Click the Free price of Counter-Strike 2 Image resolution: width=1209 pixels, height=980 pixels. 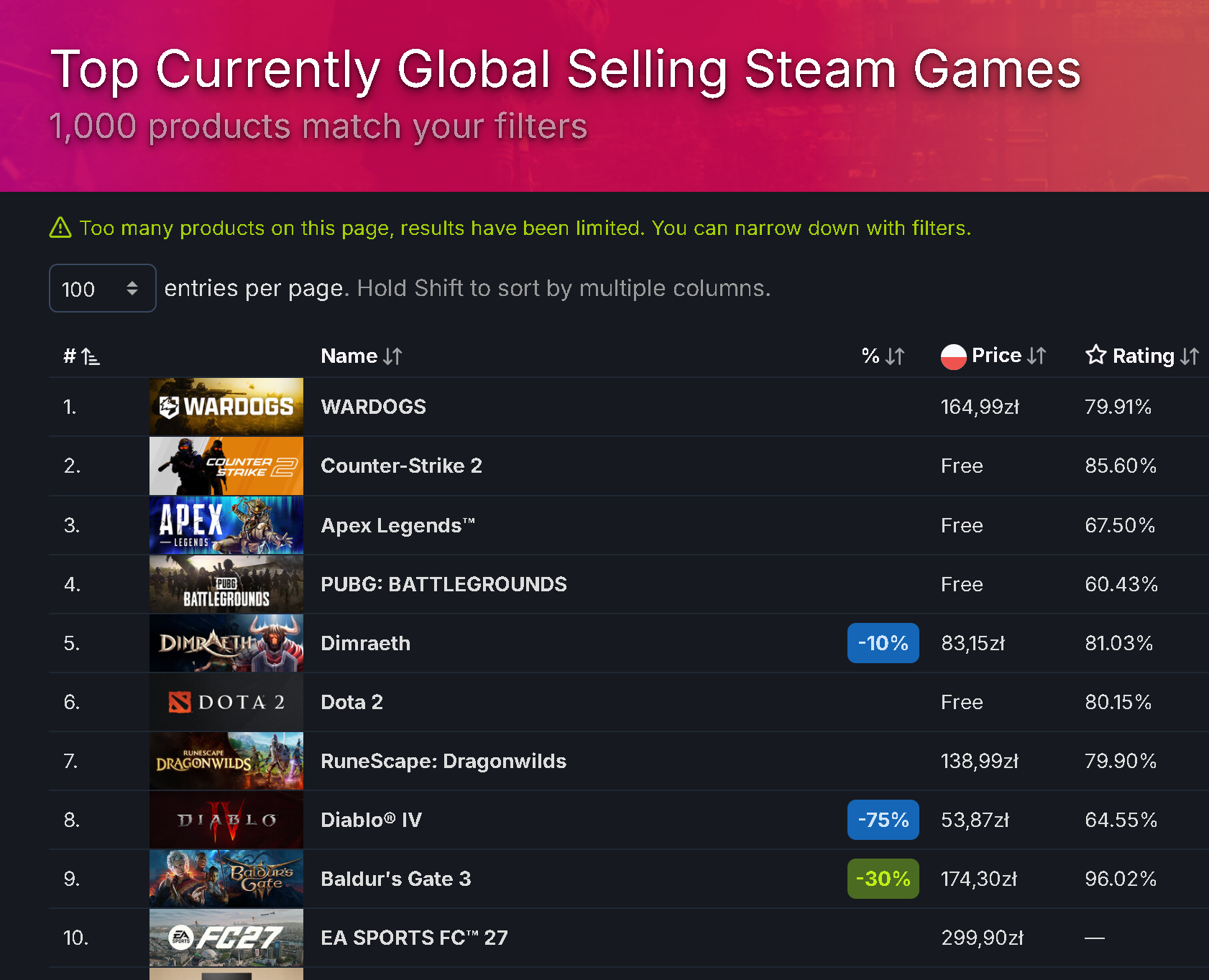click(962, 466)
